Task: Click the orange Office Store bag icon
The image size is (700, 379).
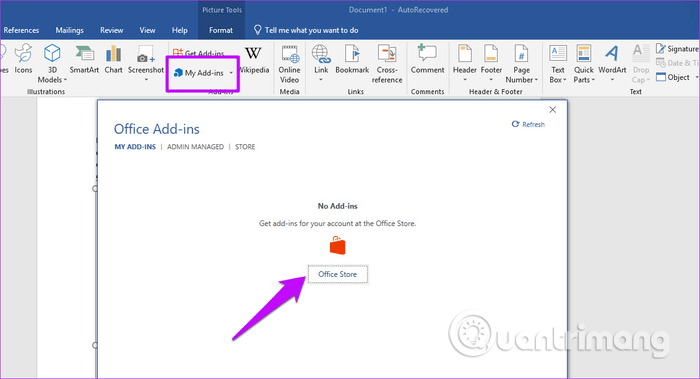Action: [338, 246]
